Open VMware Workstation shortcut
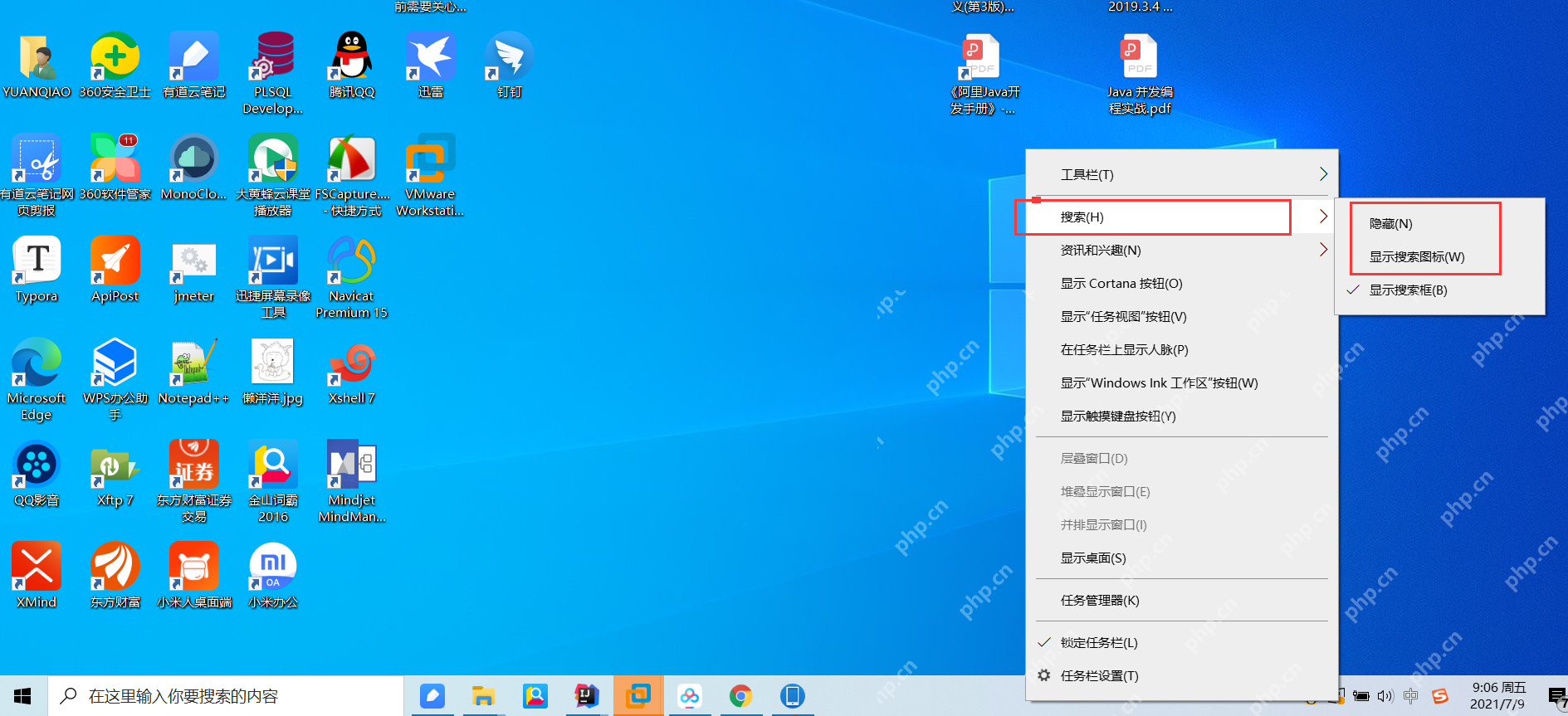This screenshot has width=1568, height=716. (x=431, y=158)
